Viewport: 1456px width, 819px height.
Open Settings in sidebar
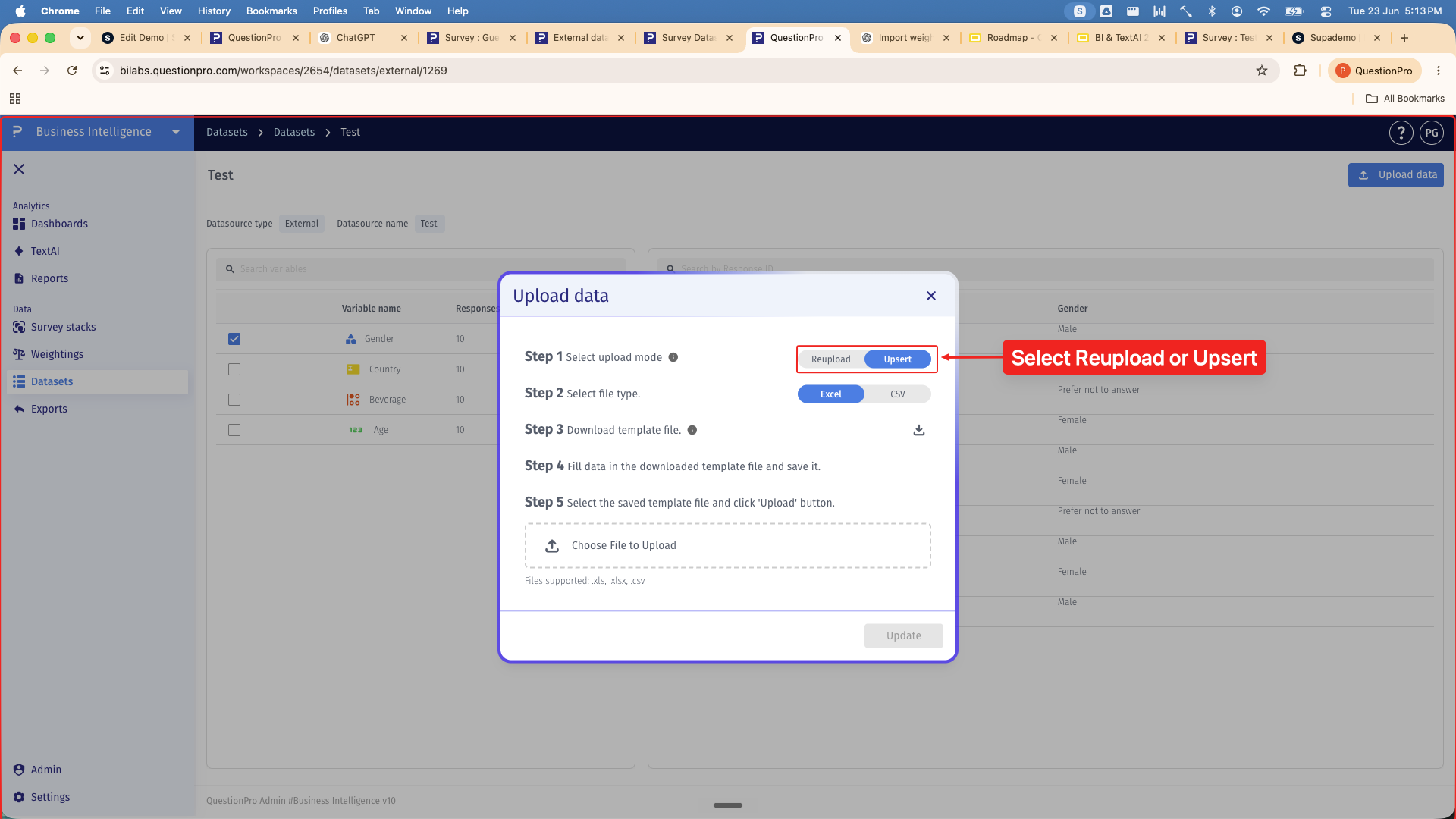pyautogui.click(x=50, y=797)
